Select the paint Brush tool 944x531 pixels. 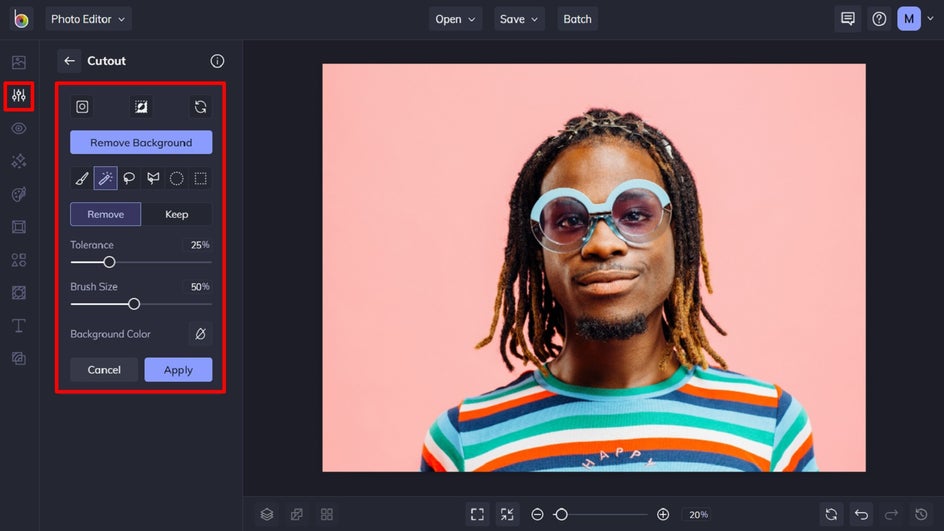tap(82, 178)
